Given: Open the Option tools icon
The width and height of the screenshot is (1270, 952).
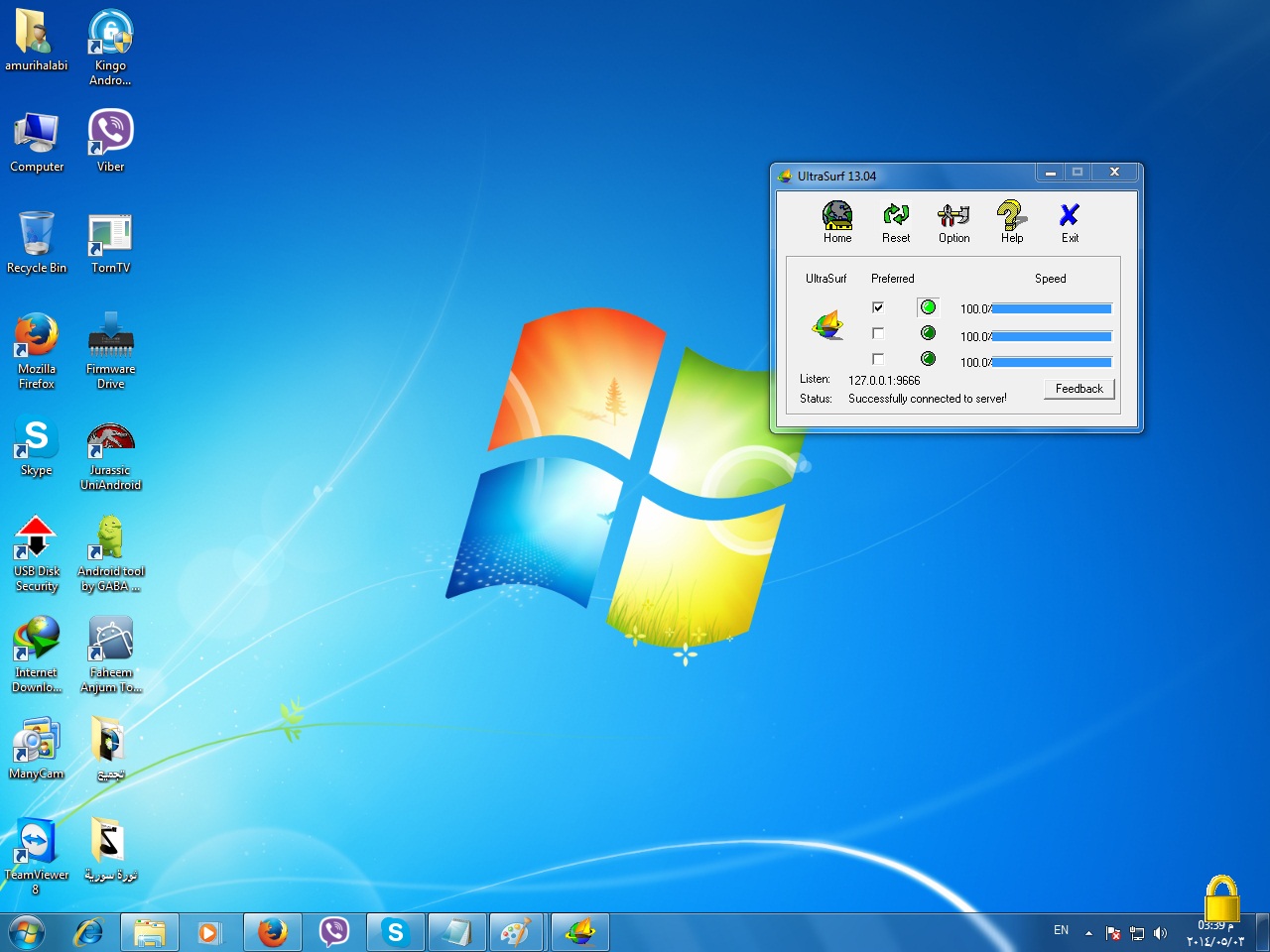Looking at the screenshot, I should coord(953,222).
